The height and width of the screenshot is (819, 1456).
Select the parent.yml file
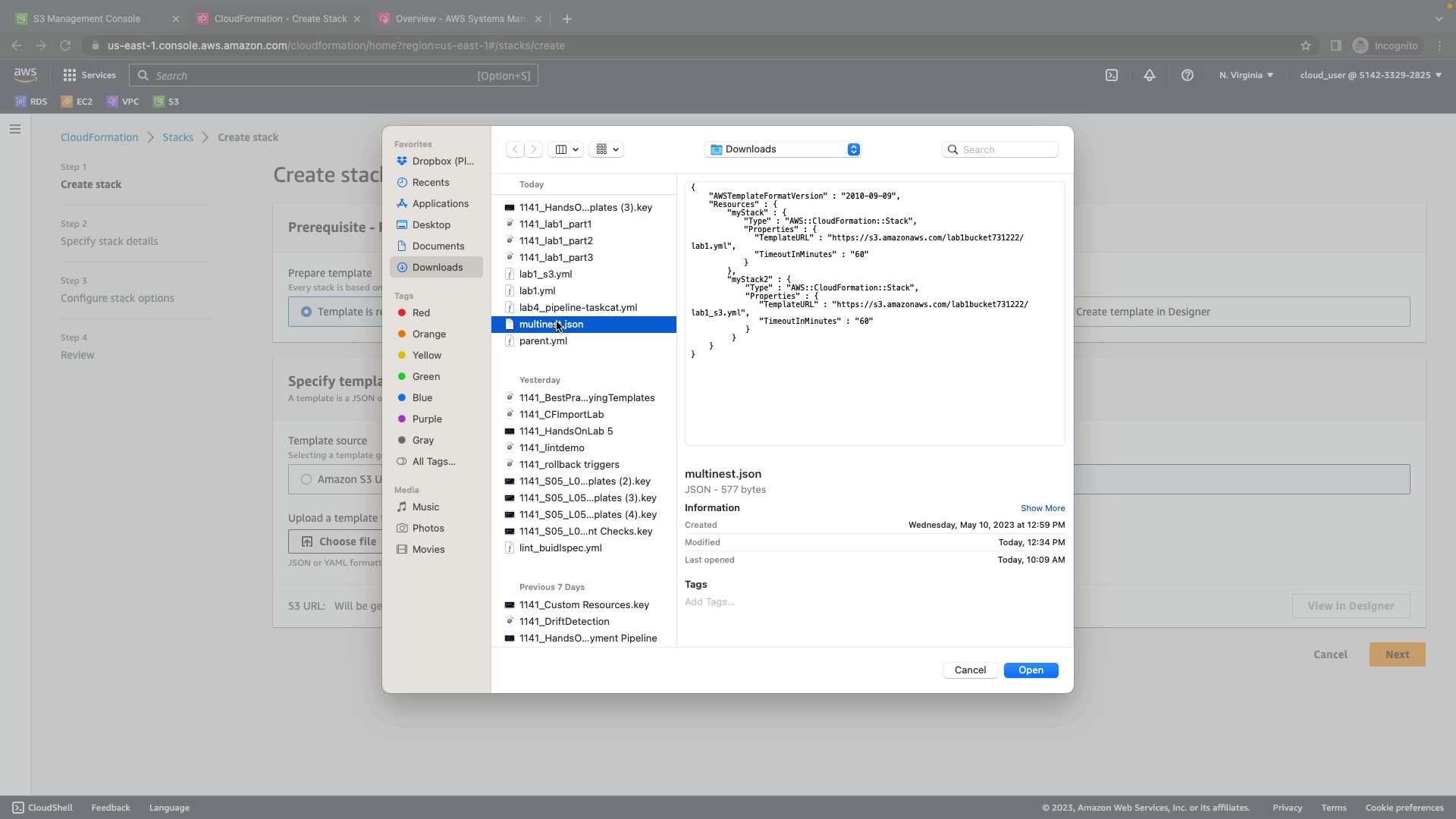(543, 341)
